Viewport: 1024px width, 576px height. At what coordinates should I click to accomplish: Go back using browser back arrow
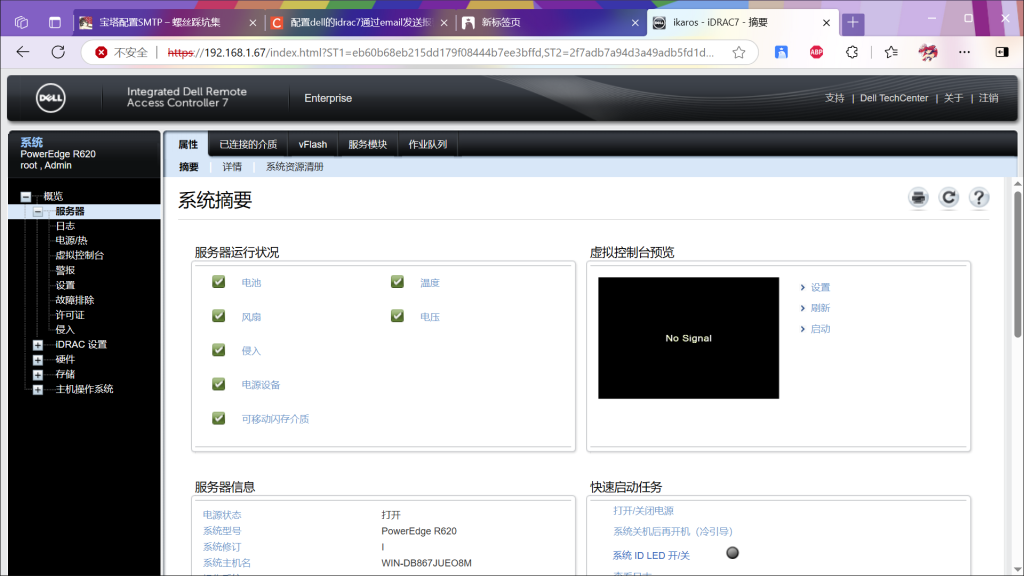23,52
